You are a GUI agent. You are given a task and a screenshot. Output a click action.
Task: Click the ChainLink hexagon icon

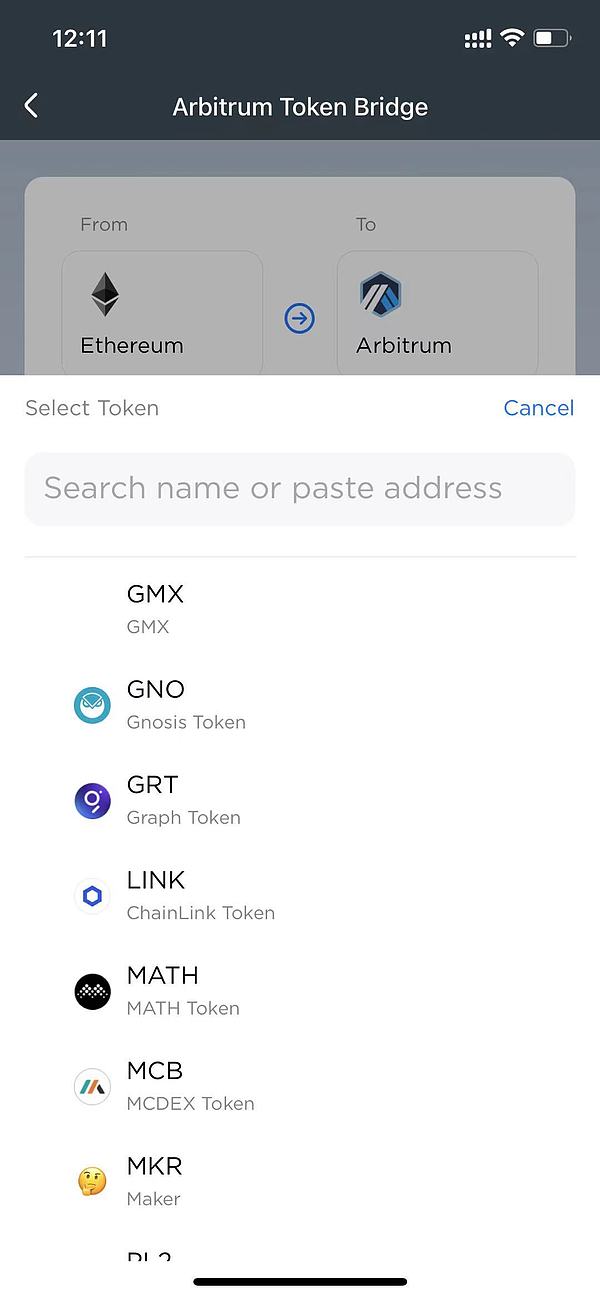click(x=92, y=896)
